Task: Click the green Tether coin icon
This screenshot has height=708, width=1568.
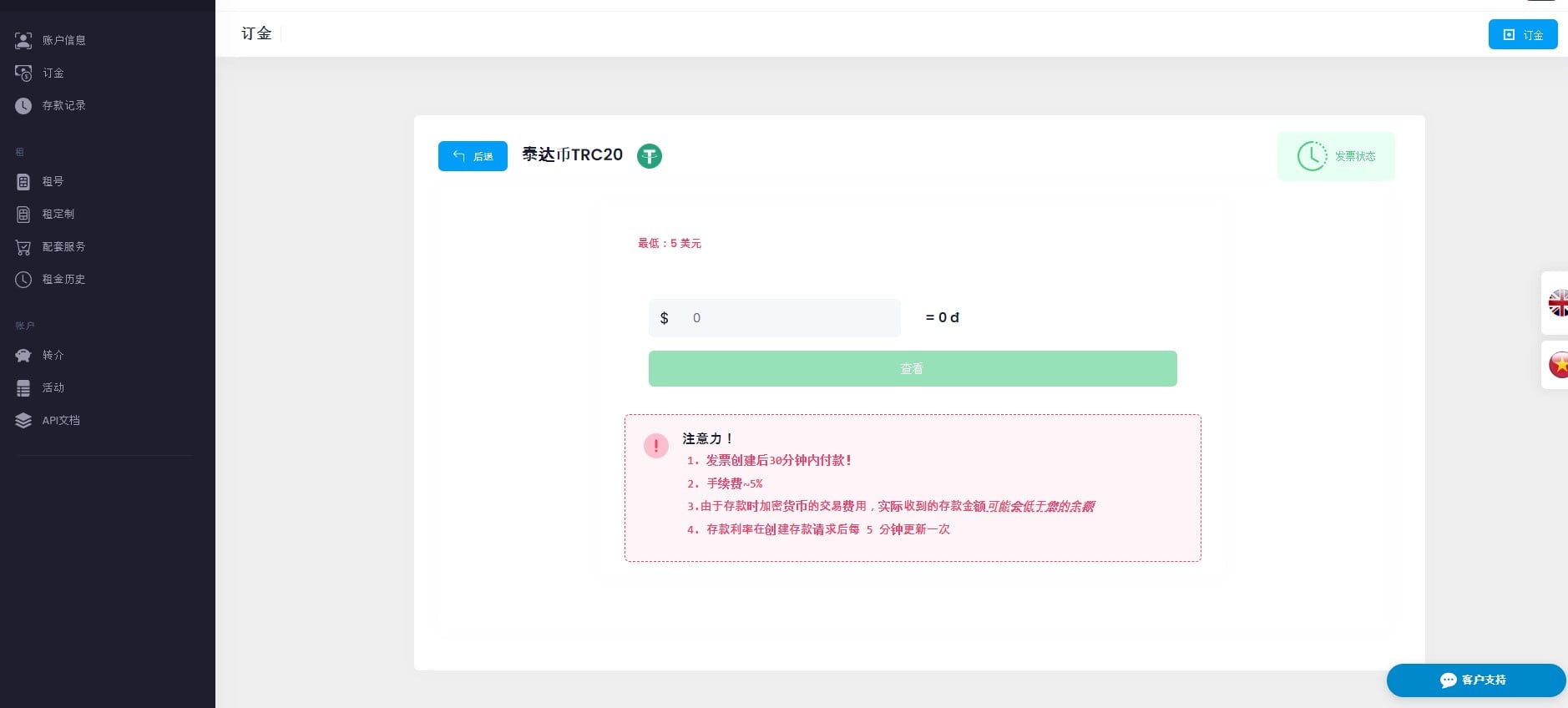Action: pos(650,156)
